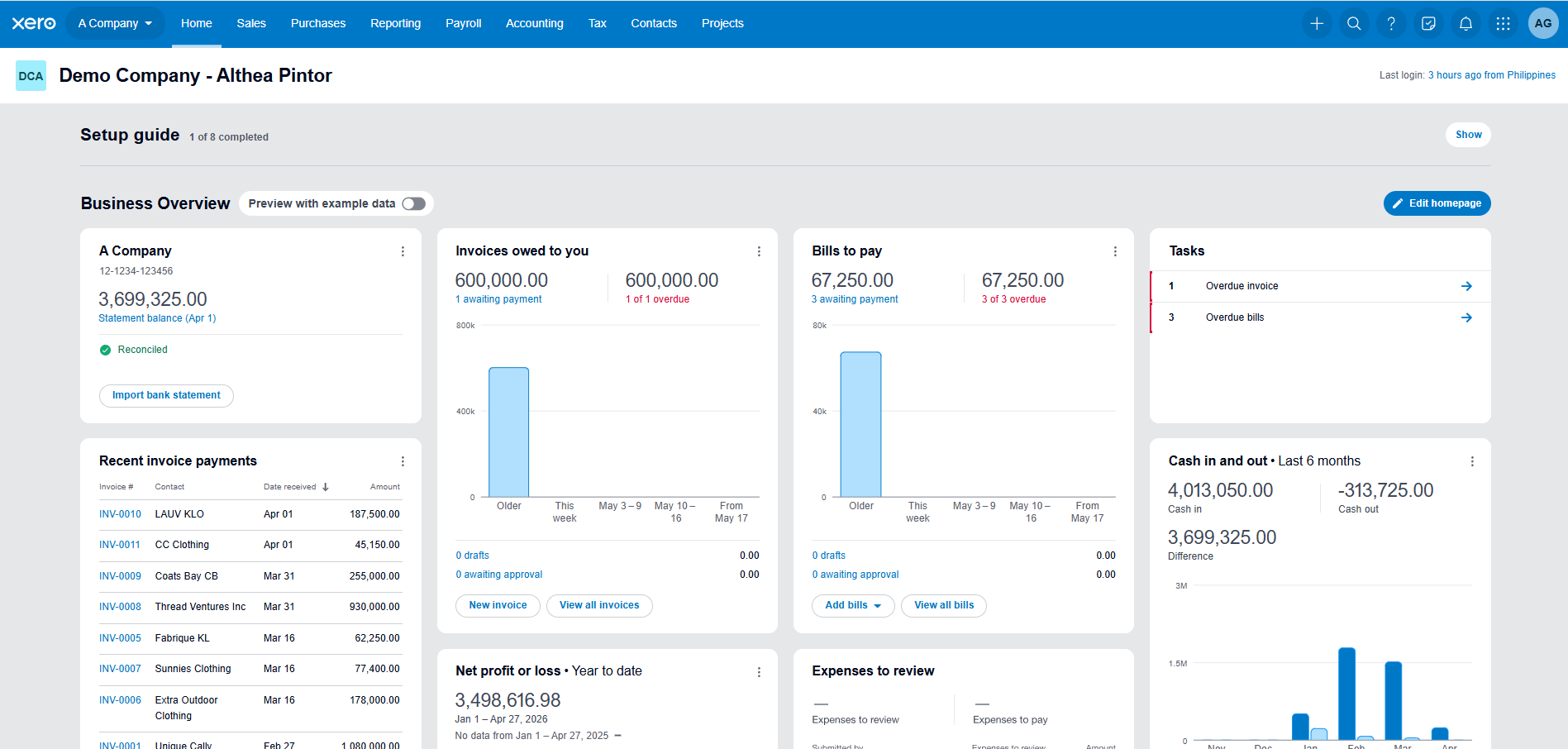Open the INV-0010 invoice link
Viewport: 1568px width, 749px height.
[120, 514]
